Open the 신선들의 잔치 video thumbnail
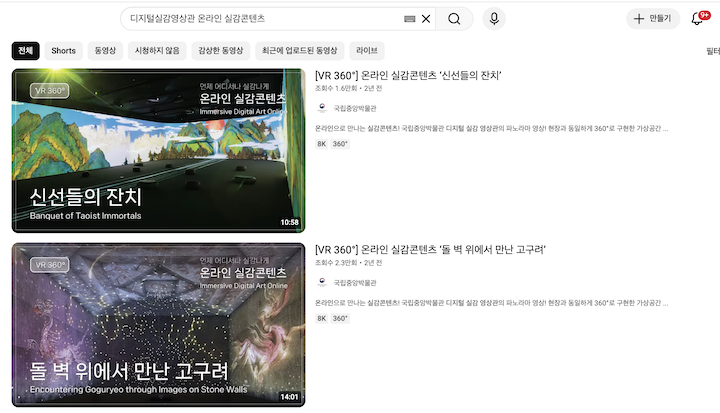This screenshot has height=413, width=720. pos(158,151)
